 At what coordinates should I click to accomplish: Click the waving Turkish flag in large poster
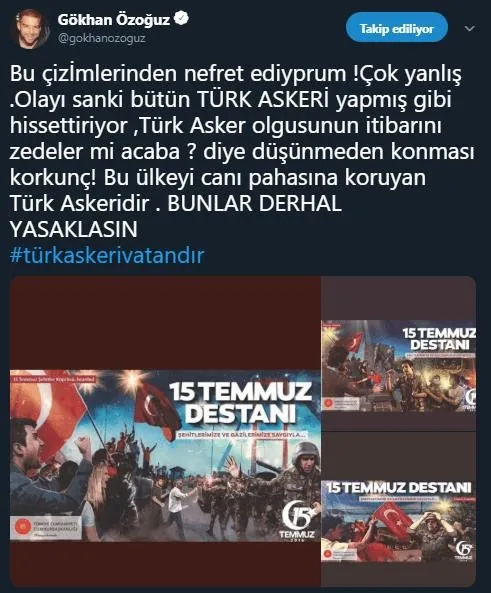(157, 408)
